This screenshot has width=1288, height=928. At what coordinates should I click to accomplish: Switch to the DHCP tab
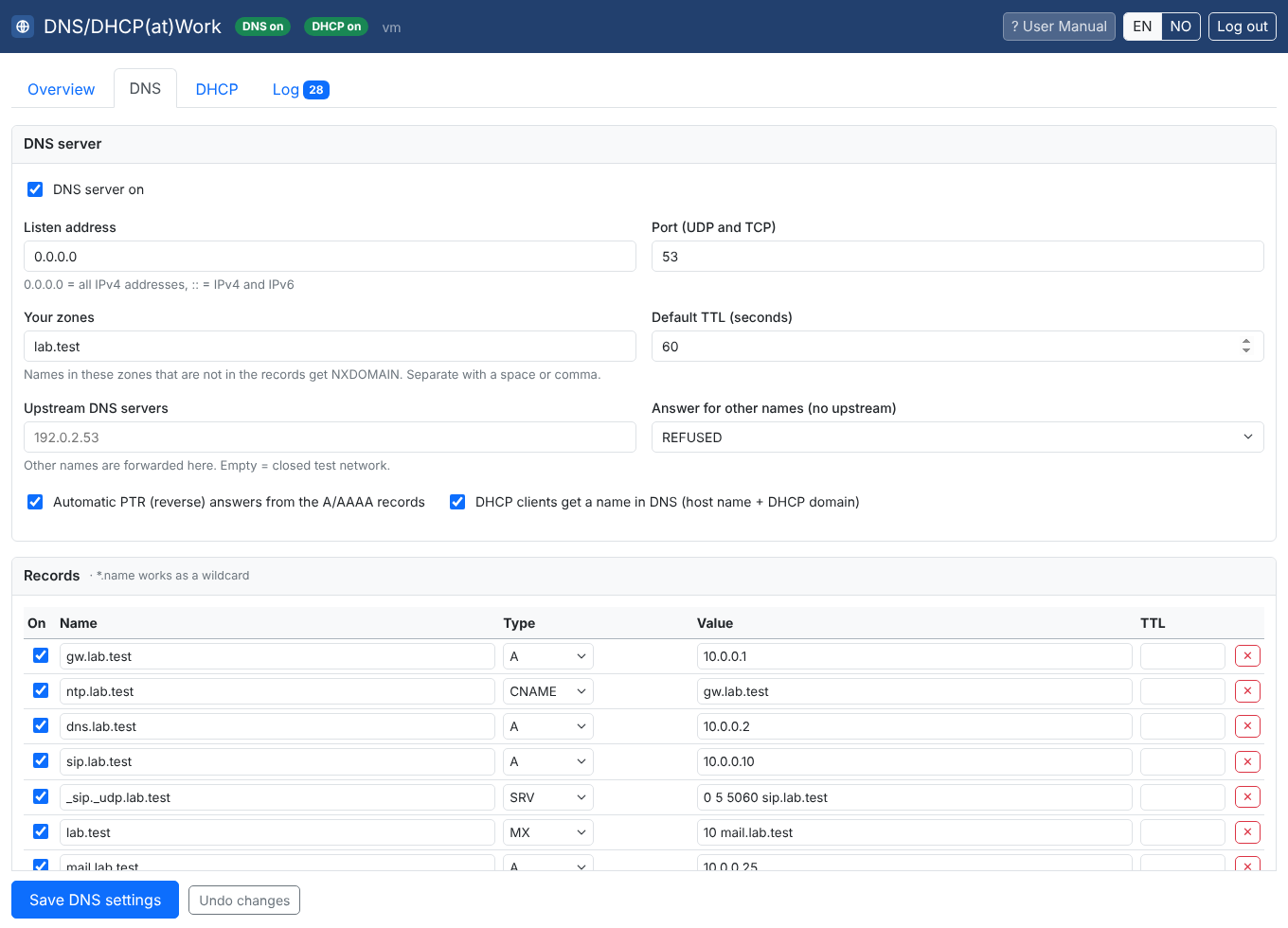click(217, 89)
